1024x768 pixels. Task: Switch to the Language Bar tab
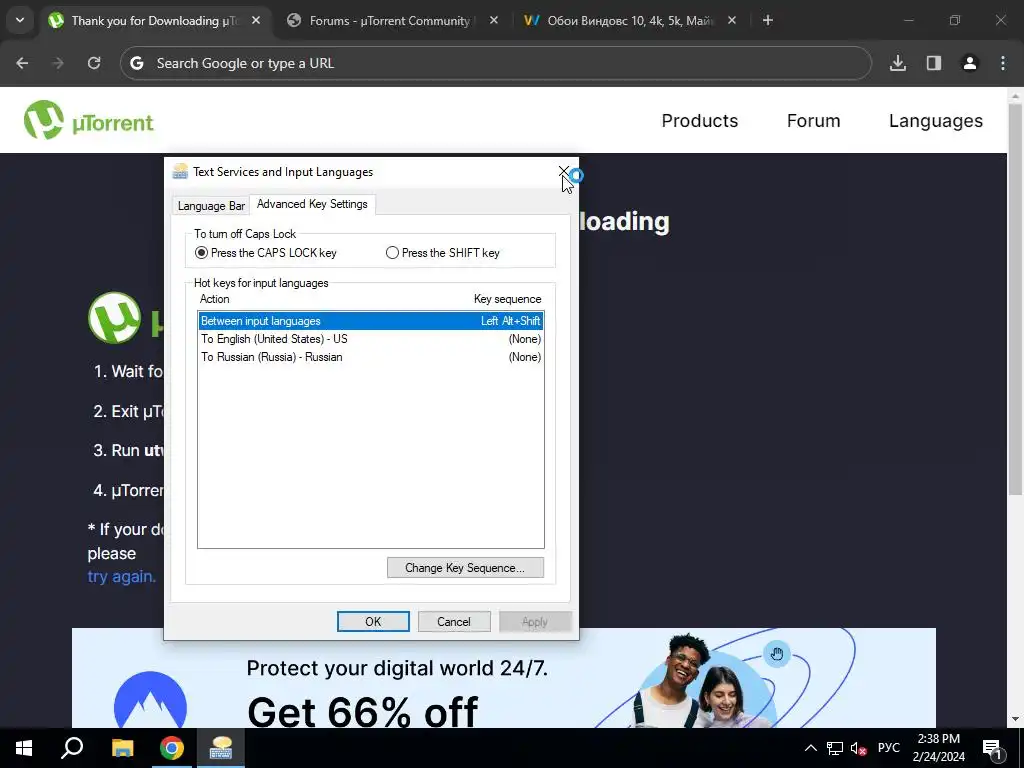[x=211, y=206]
